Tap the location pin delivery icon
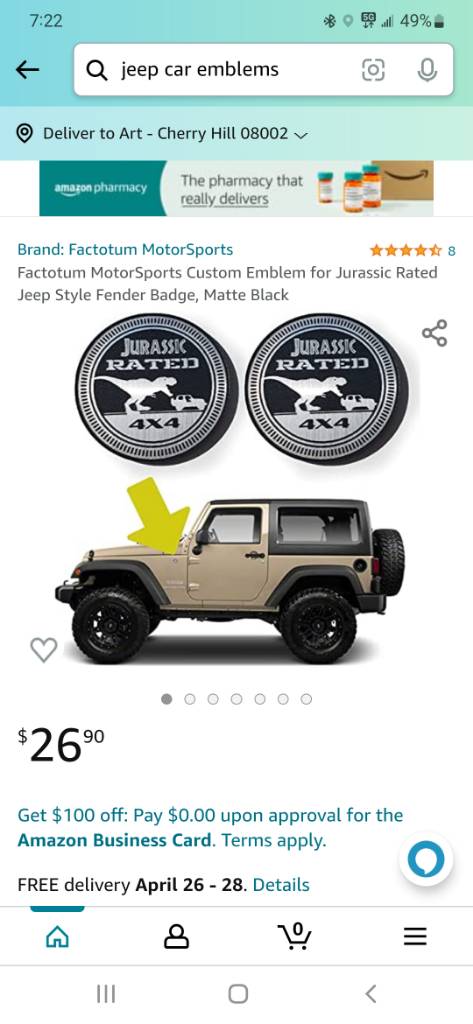 25,133
